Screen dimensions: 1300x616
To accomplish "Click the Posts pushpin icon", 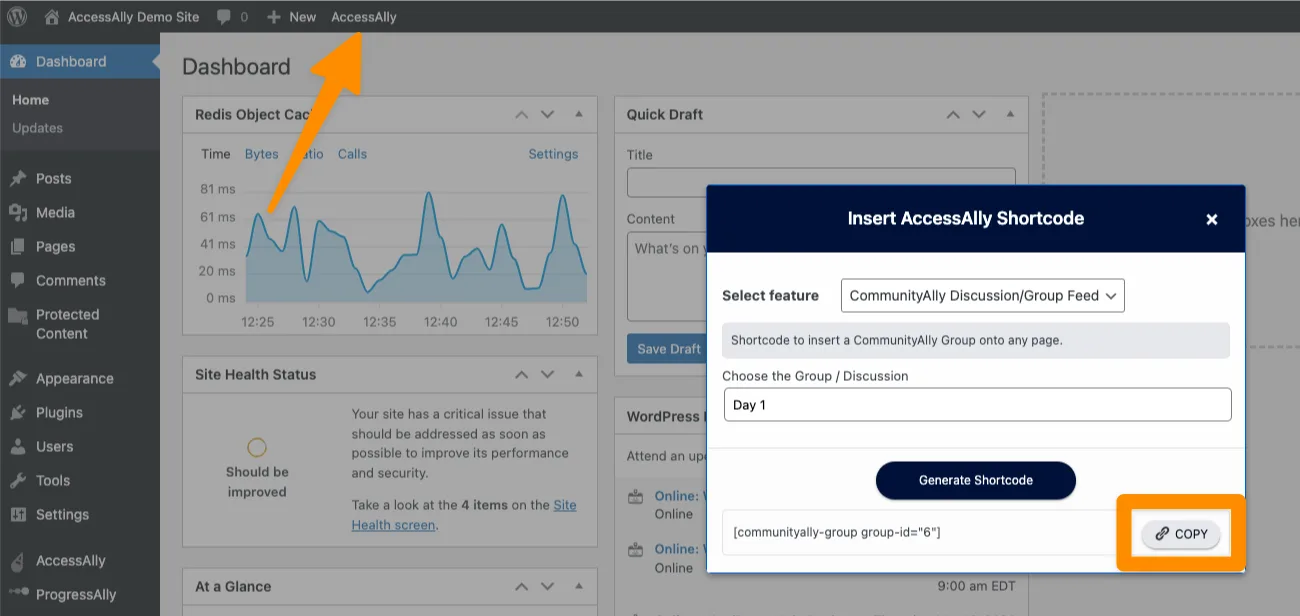I will pyautogui.click(x=18, y=179).
